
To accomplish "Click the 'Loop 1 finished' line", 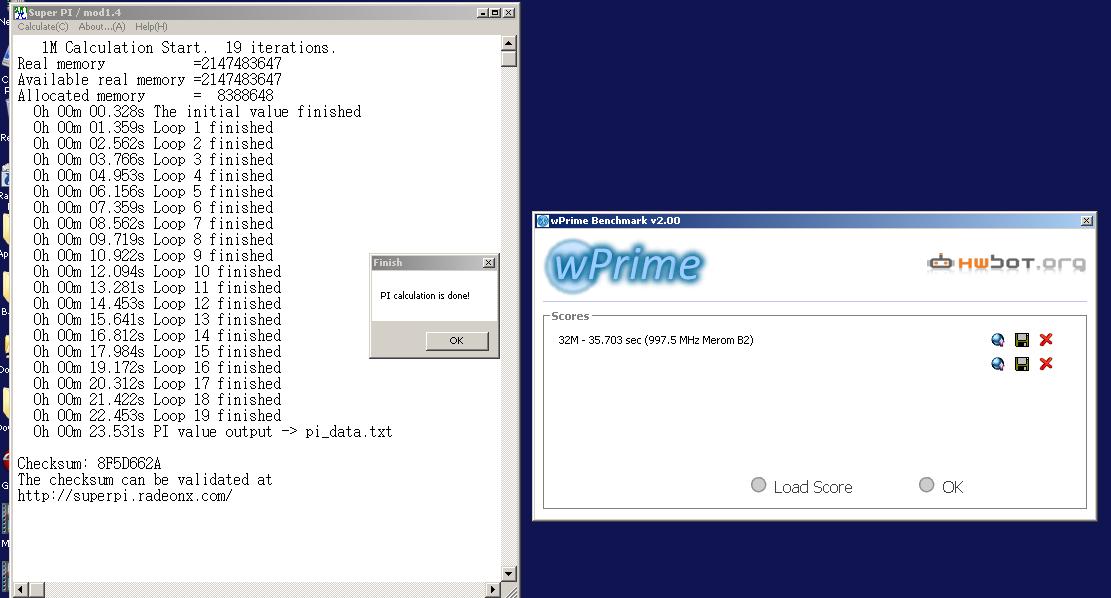I will 153,128.
